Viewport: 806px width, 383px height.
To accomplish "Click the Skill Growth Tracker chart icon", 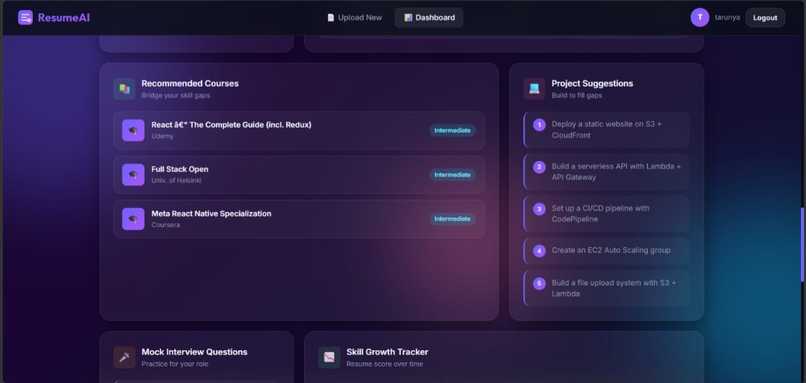I will pyautogui.click(x=329, y=357).
